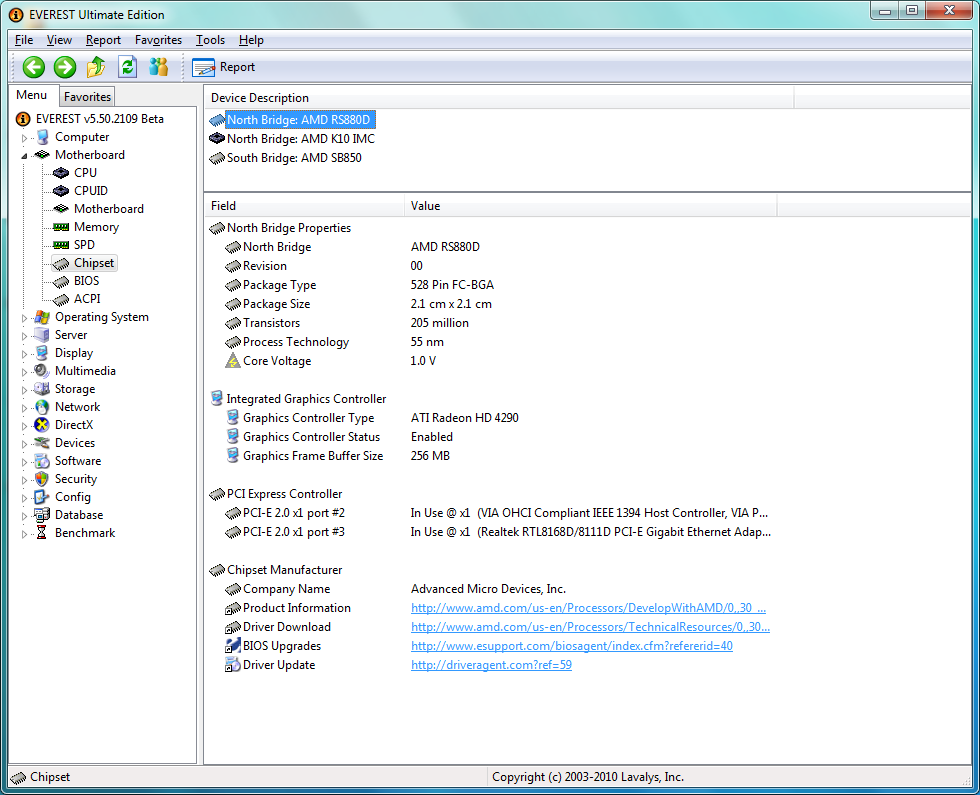Open the esupport.com BIOS Upgrades link
980x795 pixels.
[x=571, y=646]
